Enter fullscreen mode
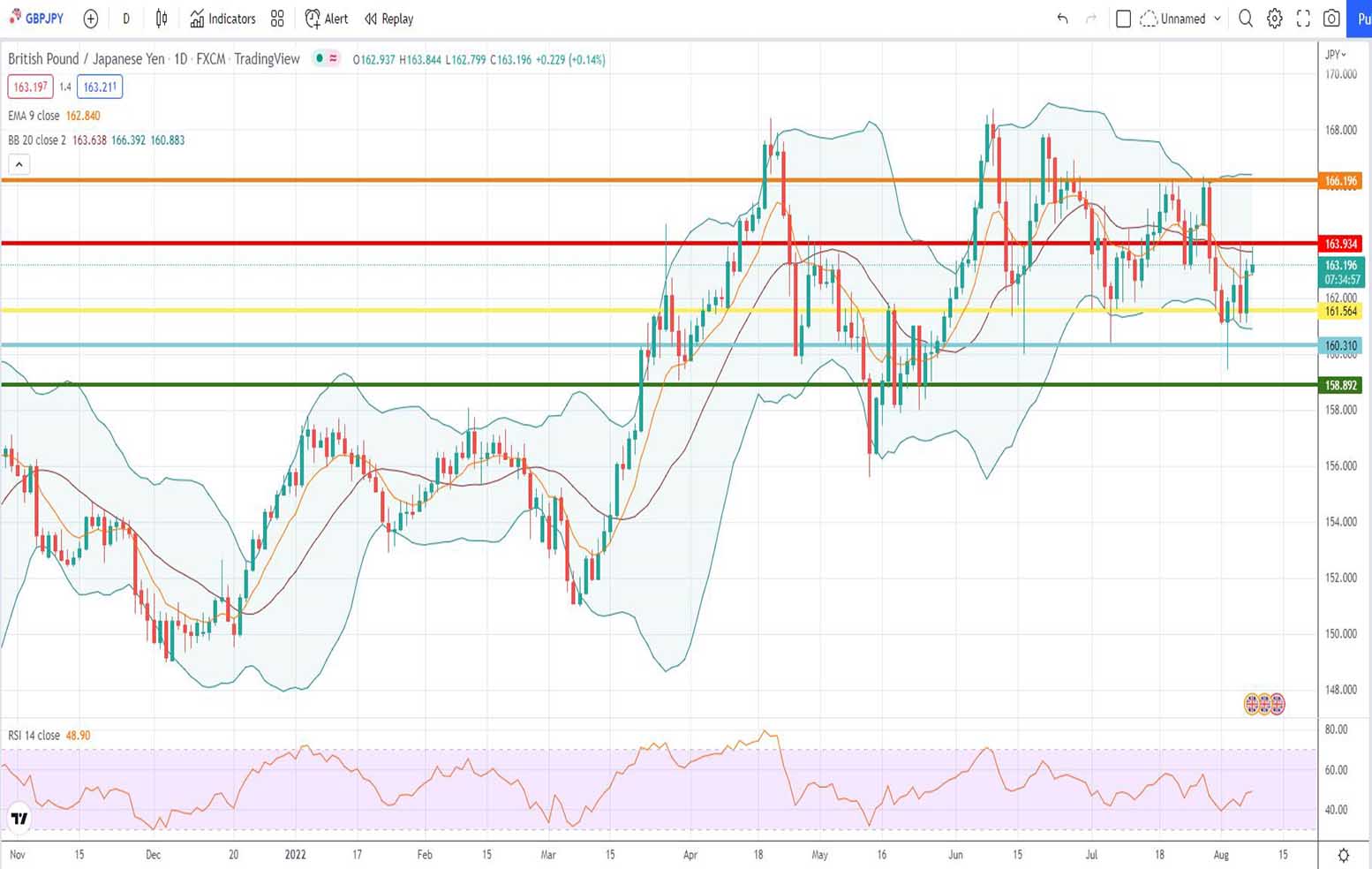The height and width of the screenshot is (869, 1372). point(1303,19)
